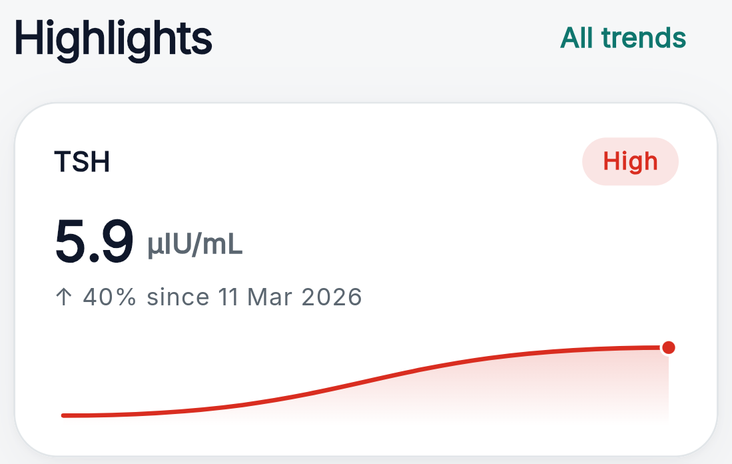732x464 pixels.
Task: Click the digit 9 in TSH reading
Action: click(x=116, y=241)
